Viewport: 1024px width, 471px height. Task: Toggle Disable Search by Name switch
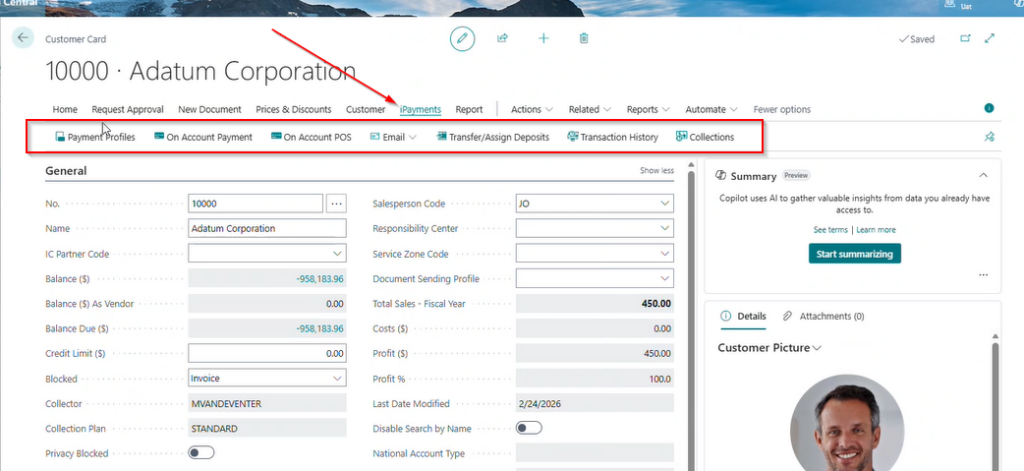(x=529, y=429)
